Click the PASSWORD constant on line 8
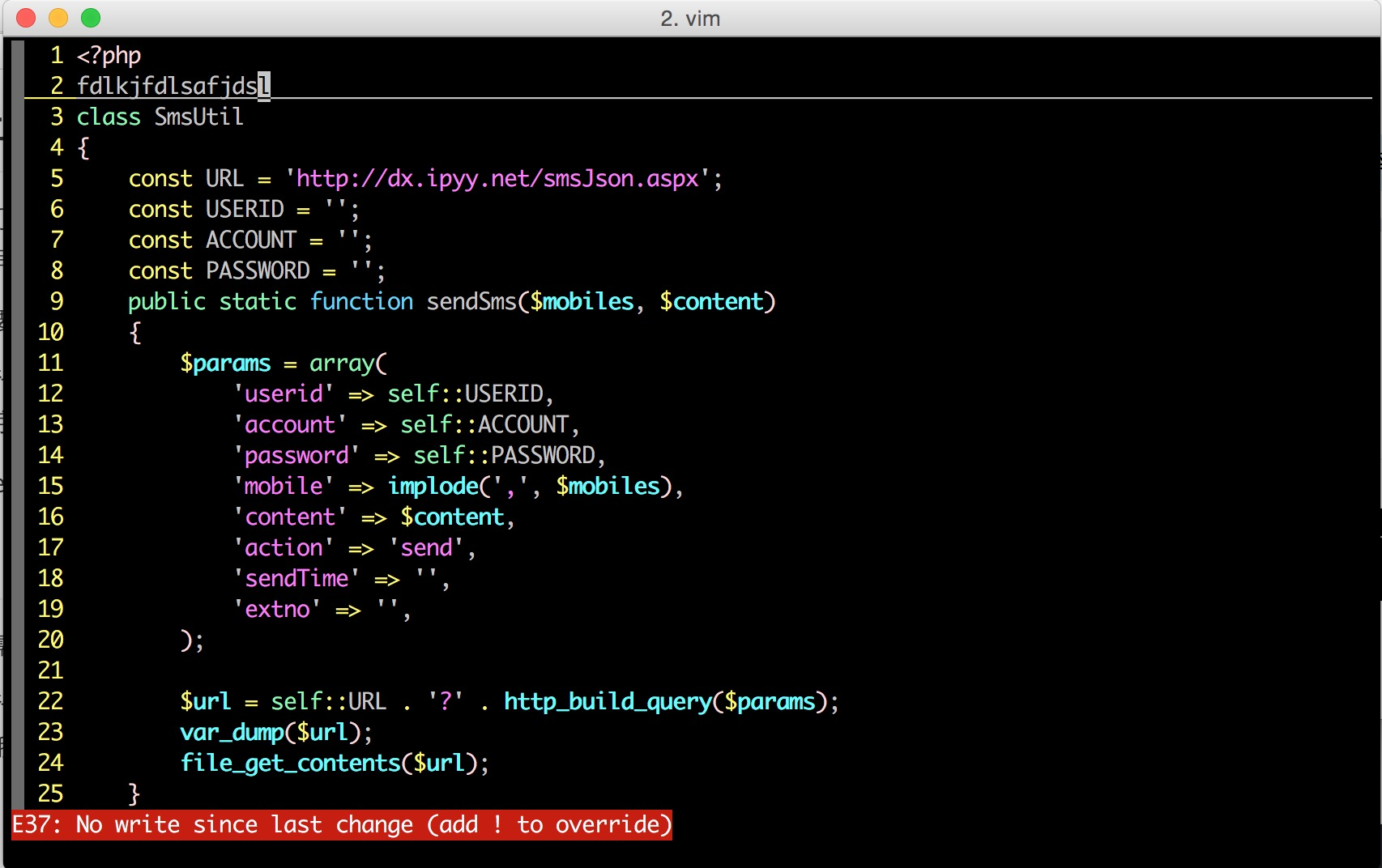1382x868 pixels. point(258,270)
